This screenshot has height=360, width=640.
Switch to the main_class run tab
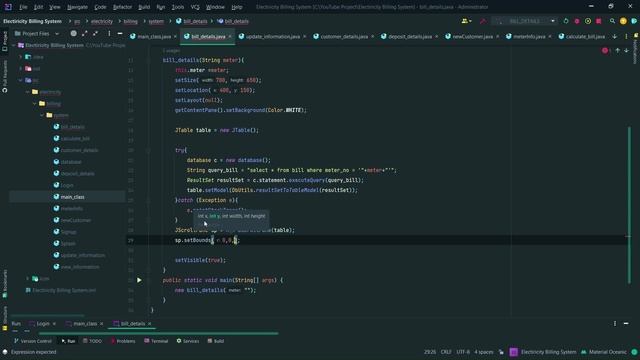(x=85, y=324)
